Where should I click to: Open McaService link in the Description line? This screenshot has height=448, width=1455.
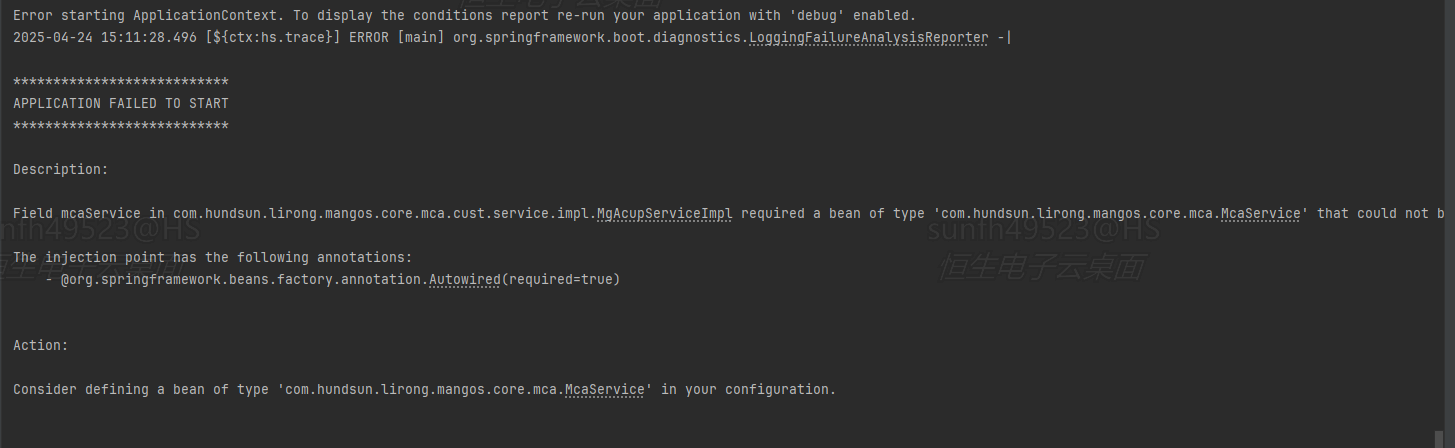1260,213
